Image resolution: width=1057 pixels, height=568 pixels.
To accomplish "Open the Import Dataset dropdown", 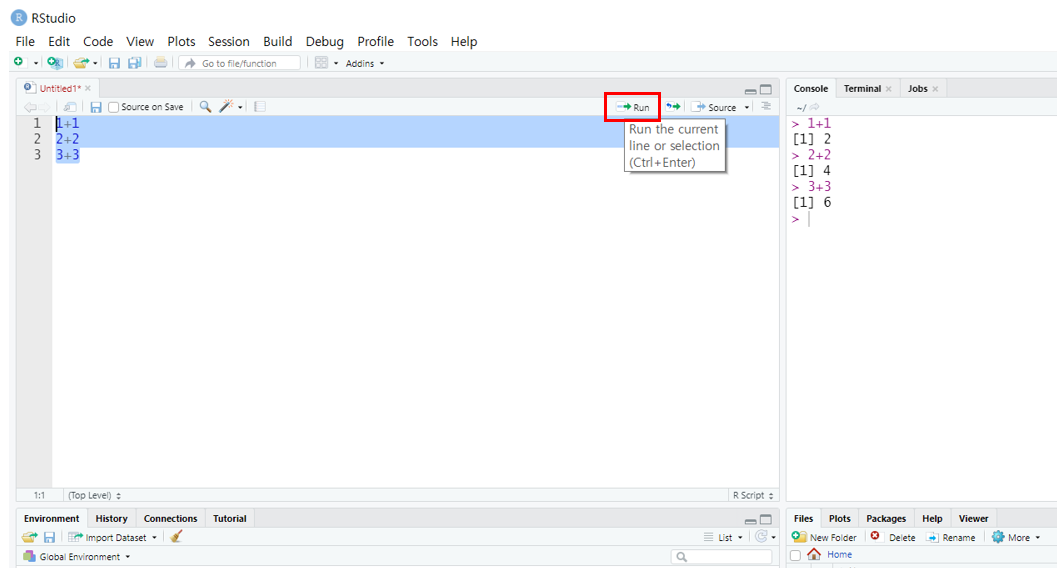I will pyautogui.click(x=113, y=537).
